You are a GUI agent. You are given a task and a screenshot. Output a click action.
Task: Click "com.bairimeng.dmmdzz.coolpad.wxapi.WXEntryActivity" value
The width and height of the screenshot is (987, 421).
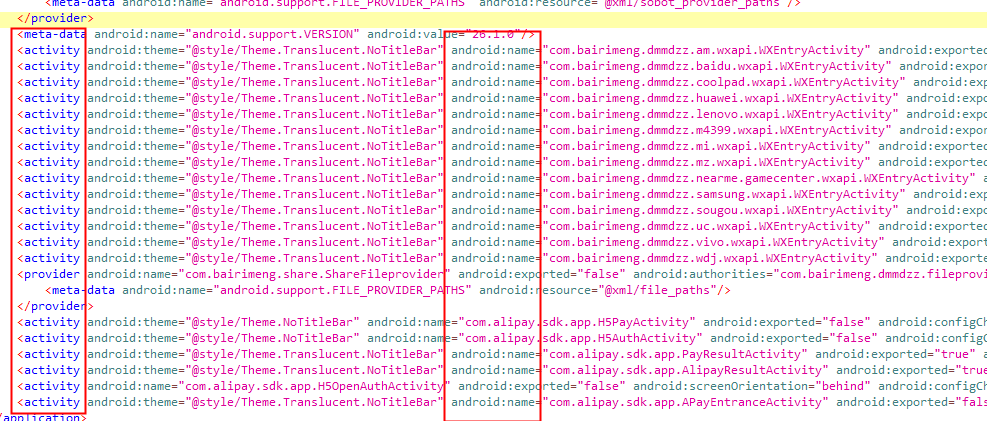(725, 82)
